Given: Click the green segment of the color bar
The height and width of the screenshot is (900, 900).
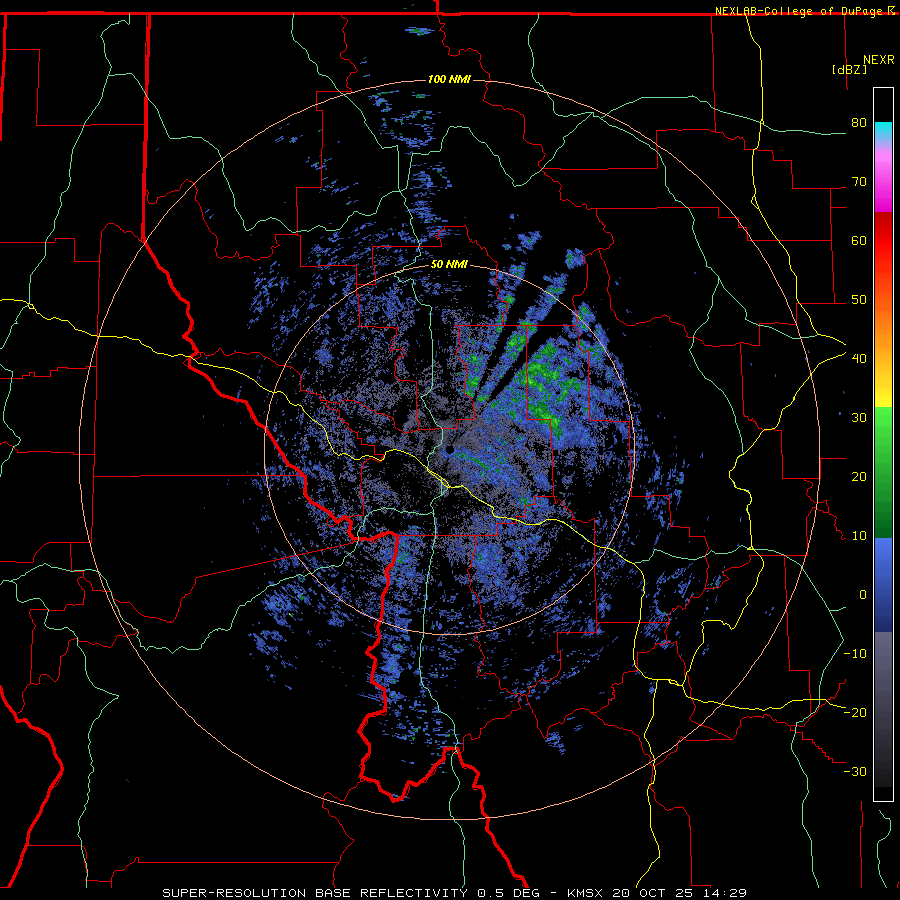Looking at the screenshot, I should point(883,472).
